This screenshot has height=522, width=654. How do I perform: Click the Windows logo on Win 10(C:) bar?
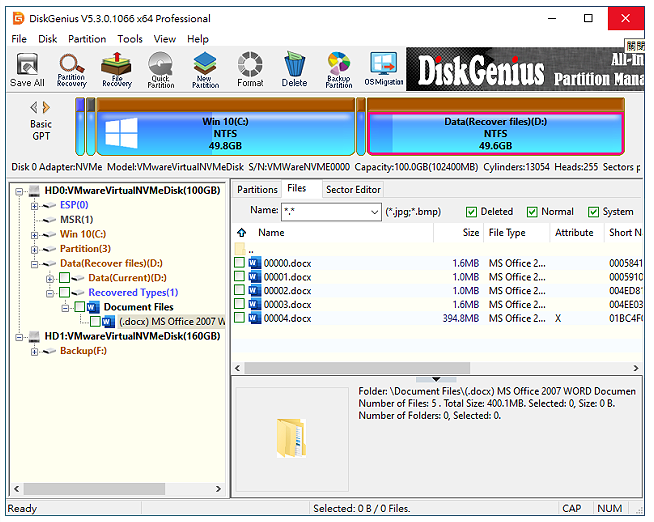coord(121,133)
